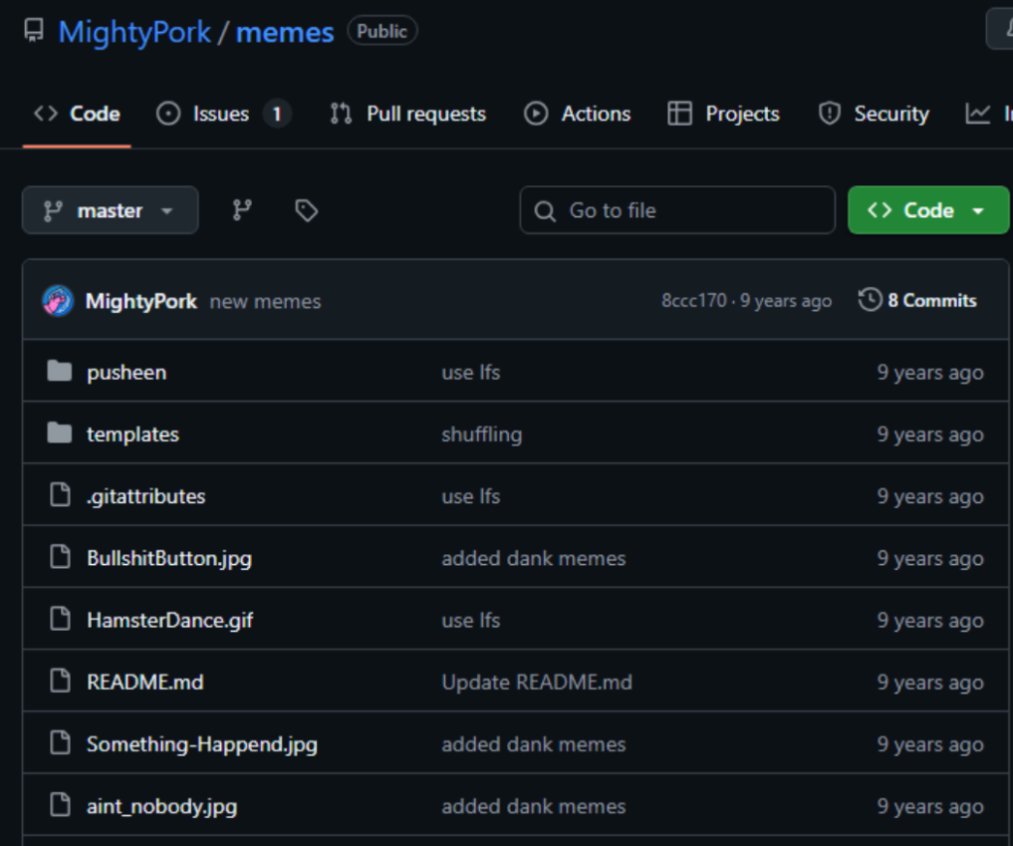Image resolution: width=1013 pixels, height=846 pixels.
Task: Click the Actions play icon
Action: point(536,114)
